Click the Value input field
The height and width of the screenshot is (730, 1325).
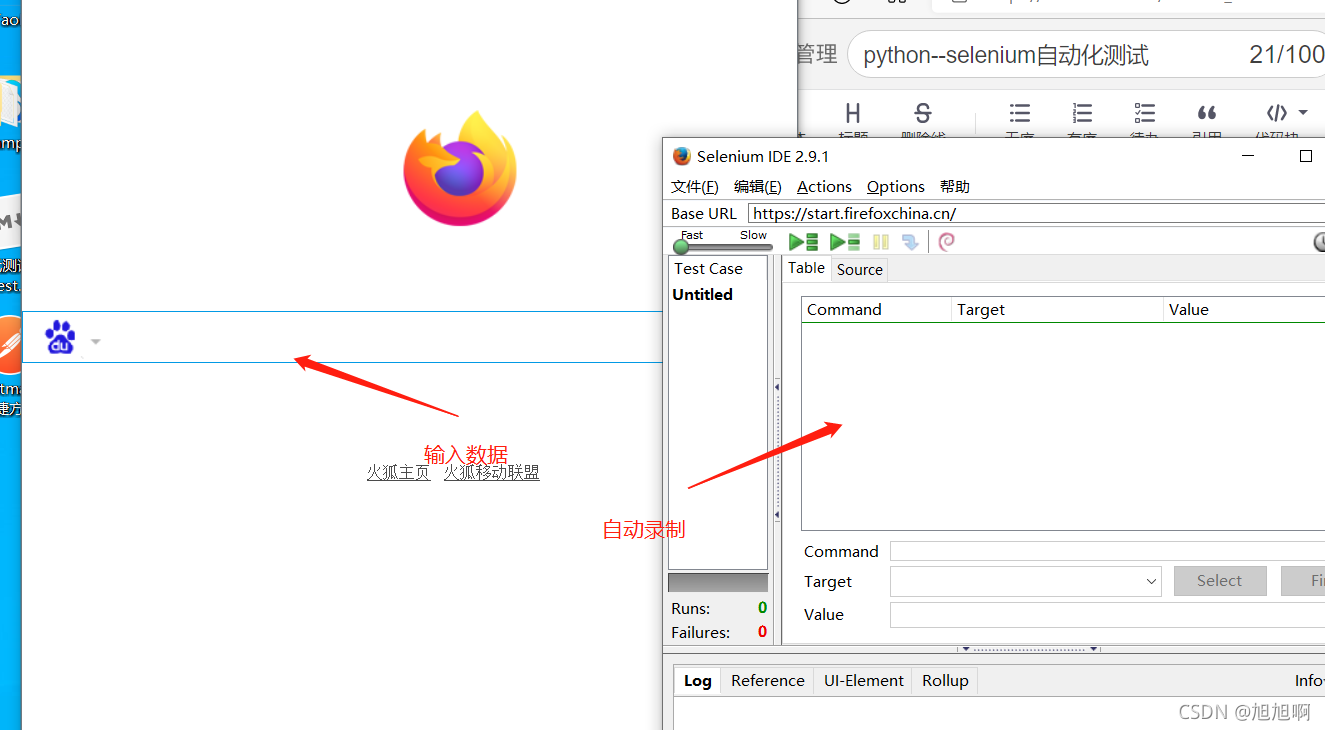coord(1107,615)
